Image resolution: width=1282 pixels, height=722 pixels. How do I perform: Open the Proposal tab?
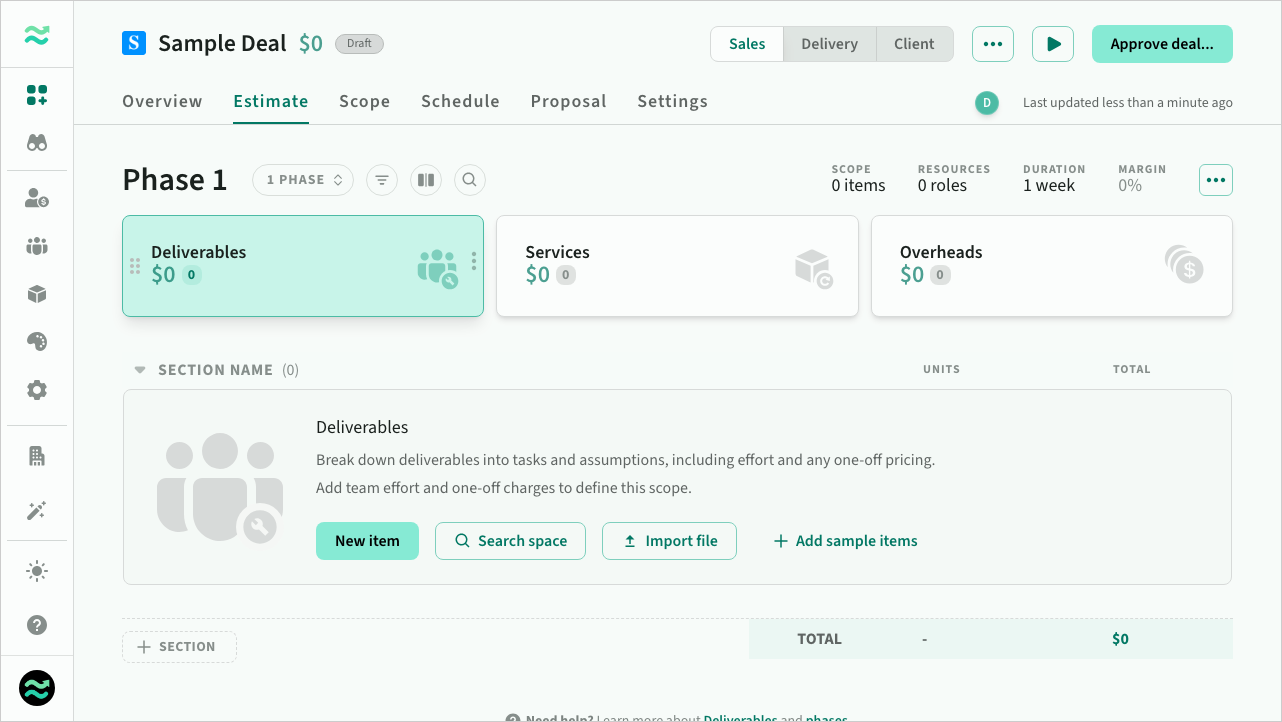pos(568,101)
